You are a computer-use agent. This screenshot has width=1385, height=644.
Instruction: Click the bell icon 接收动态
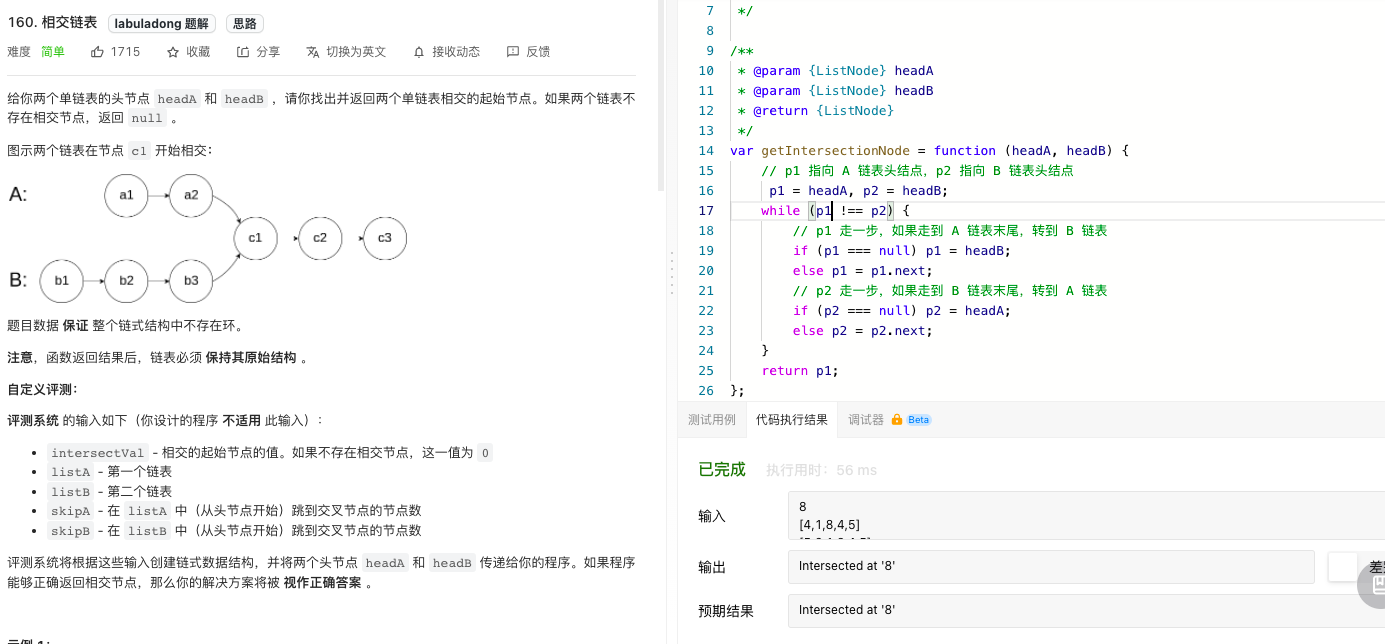pyautogui.click(x=419, y=52)
